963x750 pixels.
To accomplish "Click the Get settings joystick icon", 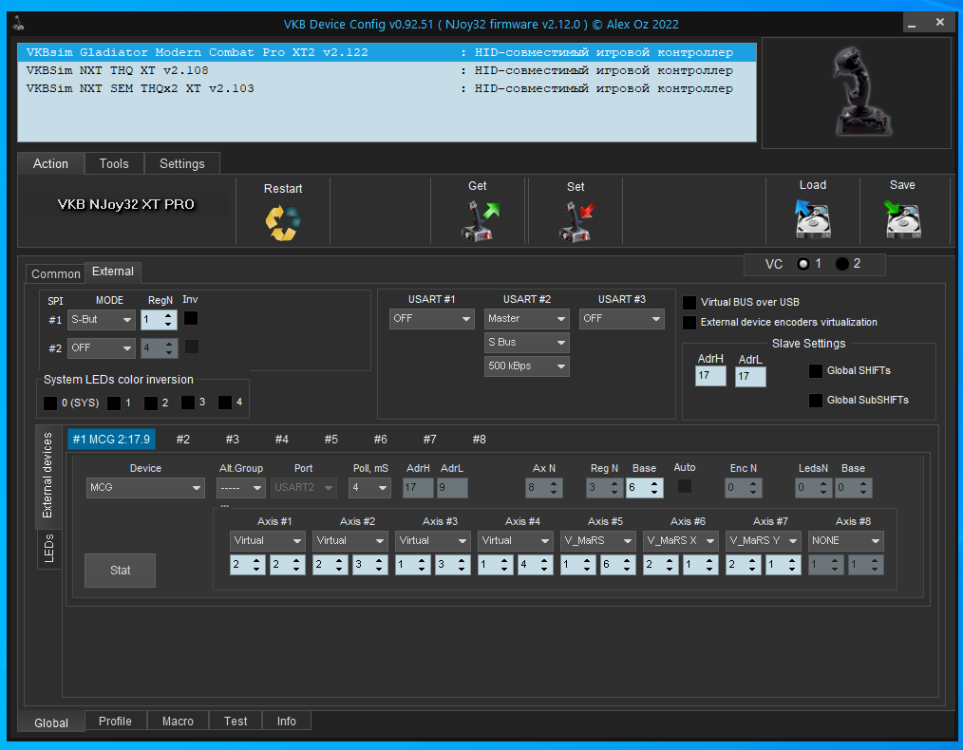I will [x=478, y=220].
